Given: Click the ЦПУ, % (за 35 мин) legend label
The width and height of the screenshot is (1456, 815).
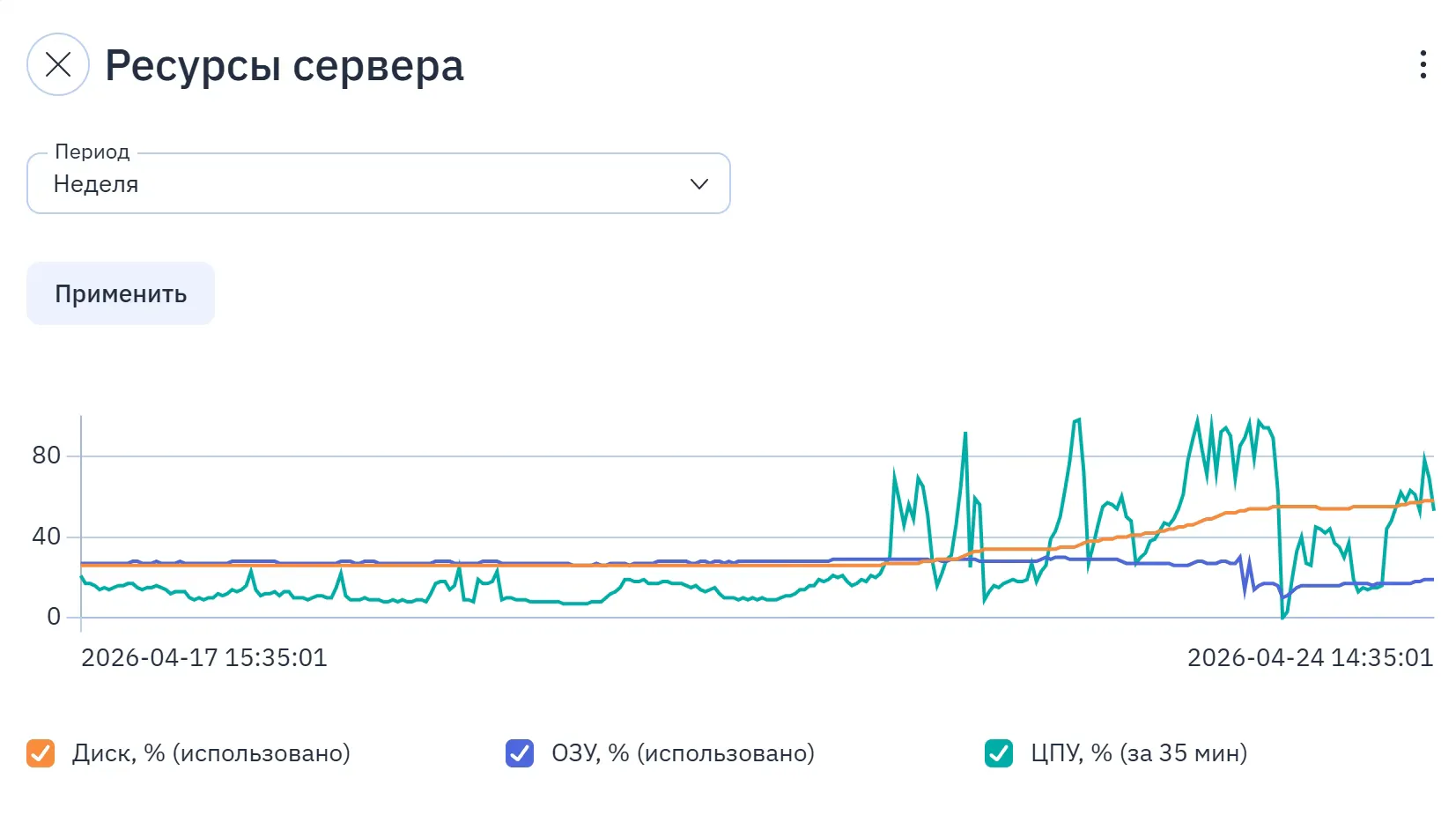Looking at the screenshot, I should pos(1139,753).
